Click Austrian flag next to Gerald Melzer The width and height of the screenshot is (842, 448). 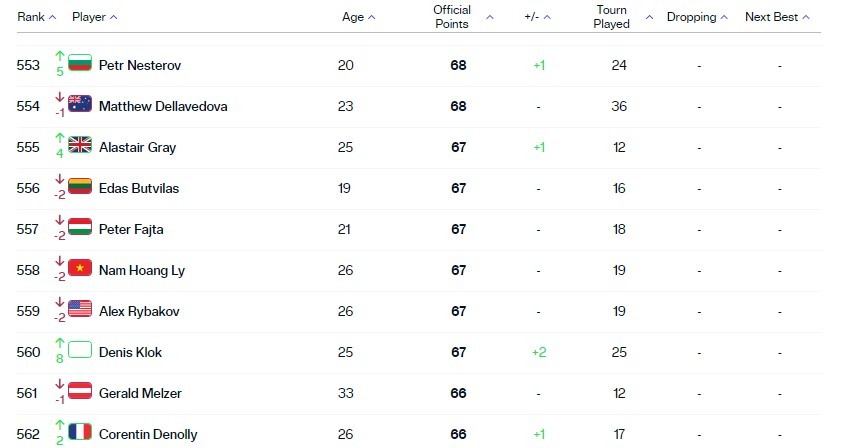point(79,391)
